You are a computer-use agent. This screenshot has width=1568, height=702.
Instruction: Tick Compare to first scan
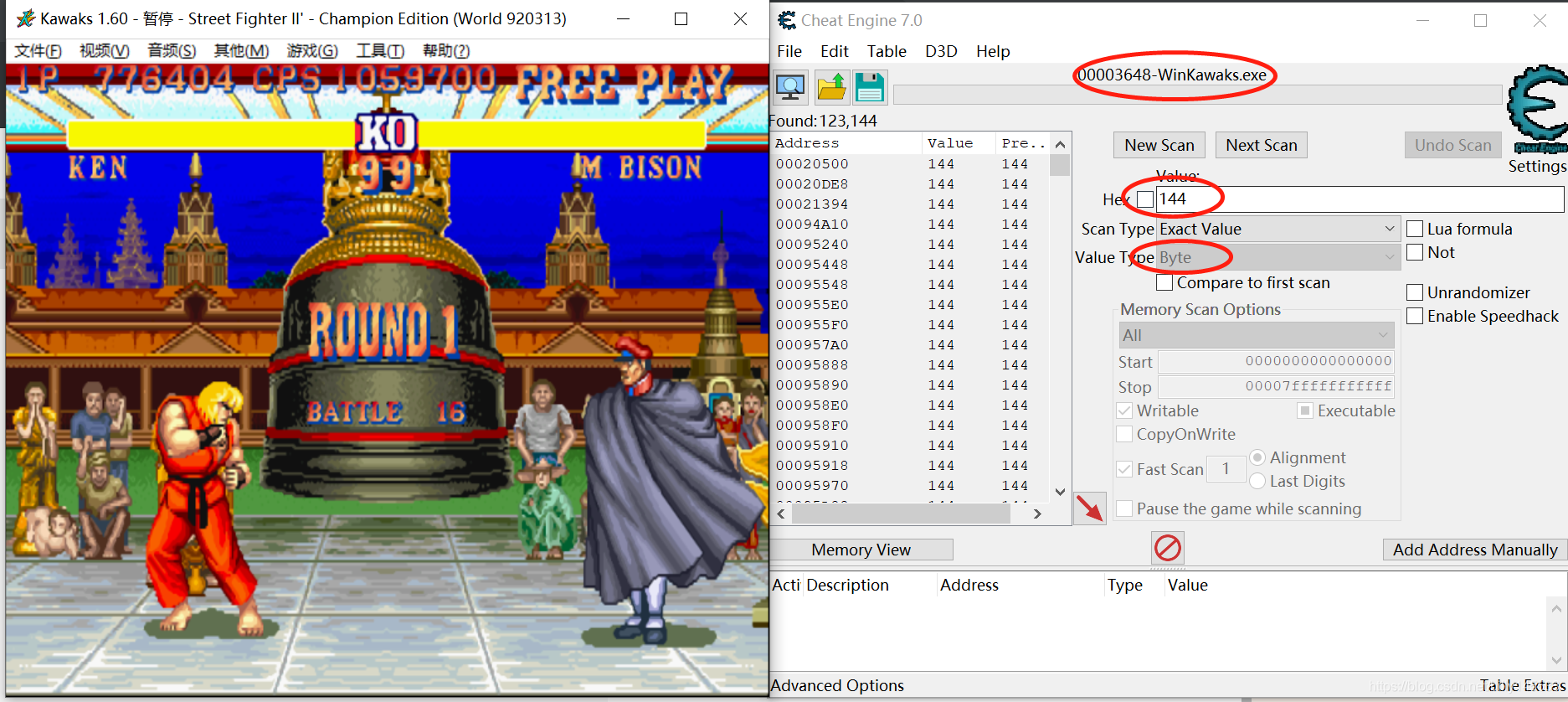(1164, 283)
